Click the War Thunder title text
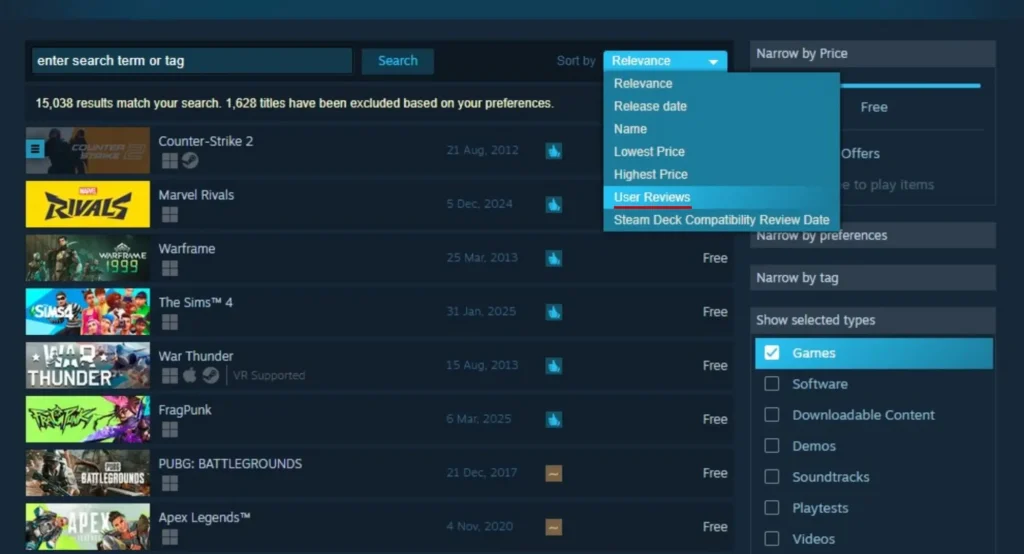This screenshot has width=1024, height=554. (x=196, y=356)
